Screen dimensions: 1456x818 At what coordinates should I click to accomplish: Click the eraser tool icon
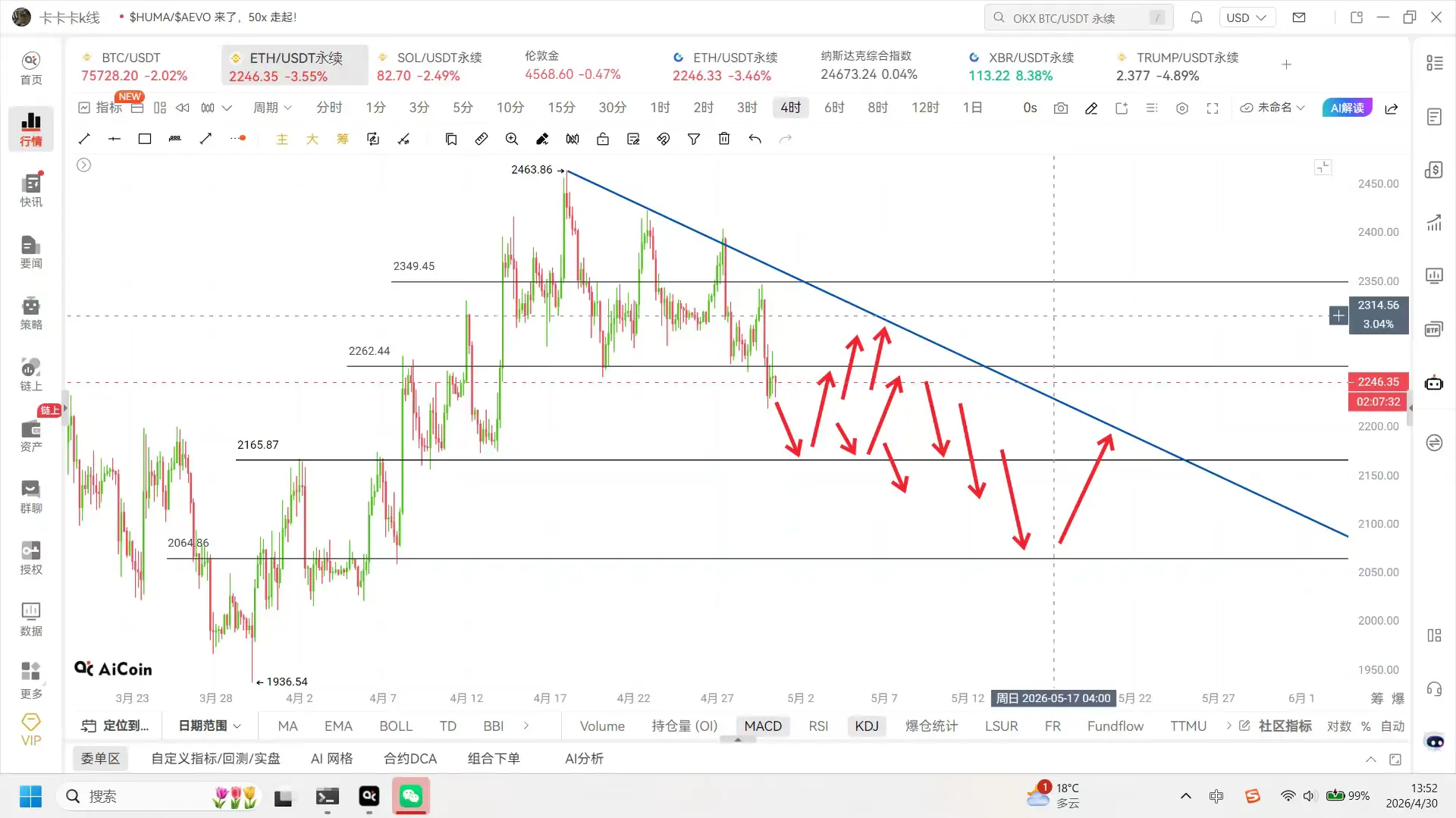542,139
